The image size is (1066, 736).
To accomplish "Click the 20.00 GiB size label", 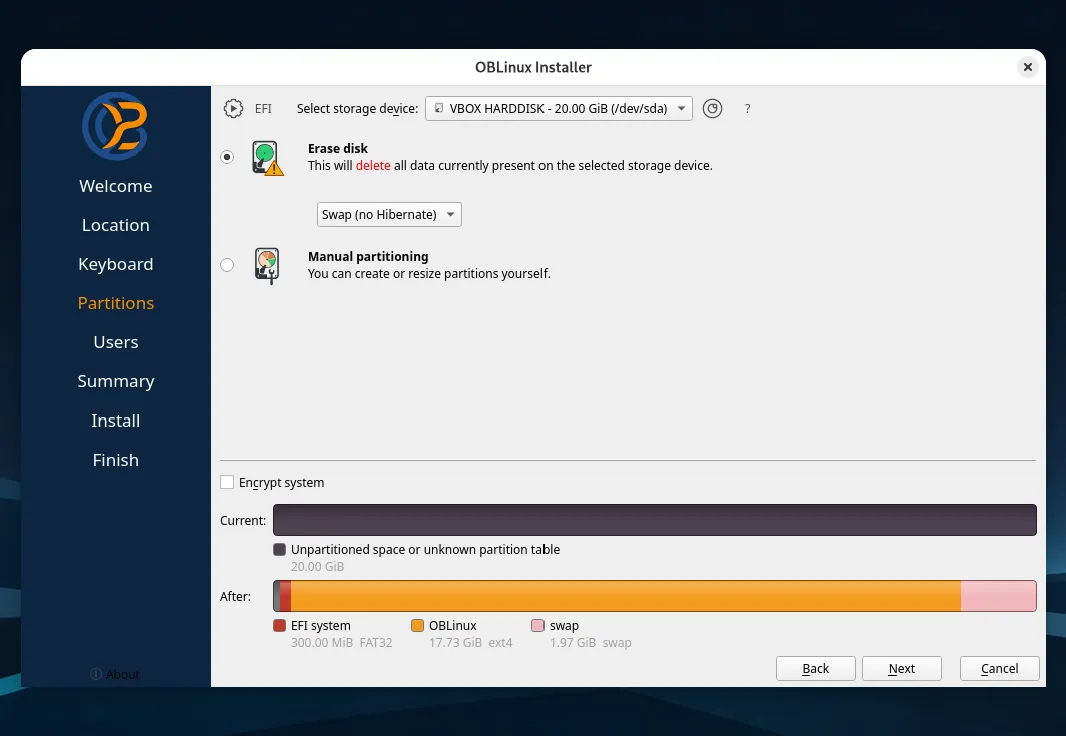I will coord(317,567).
